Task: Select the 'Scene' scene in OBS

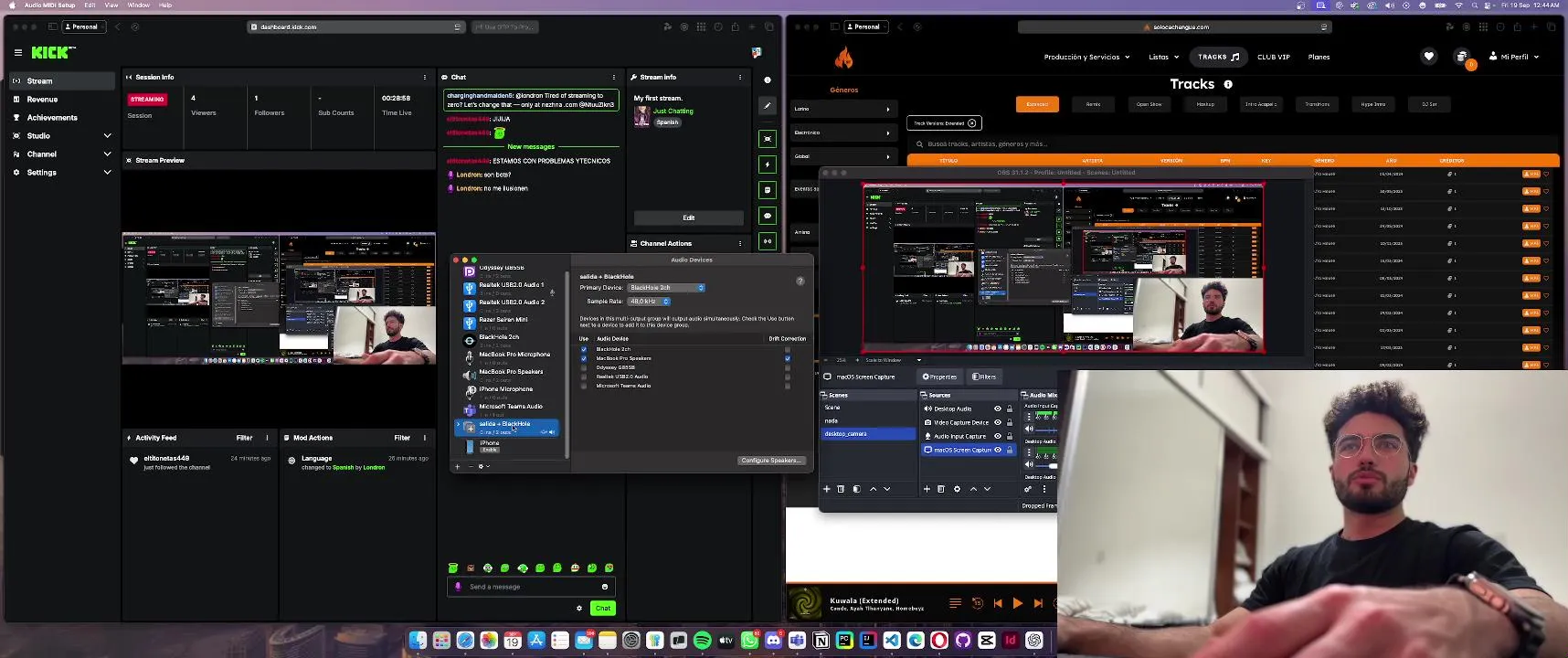Action: [x=868, y=408]
